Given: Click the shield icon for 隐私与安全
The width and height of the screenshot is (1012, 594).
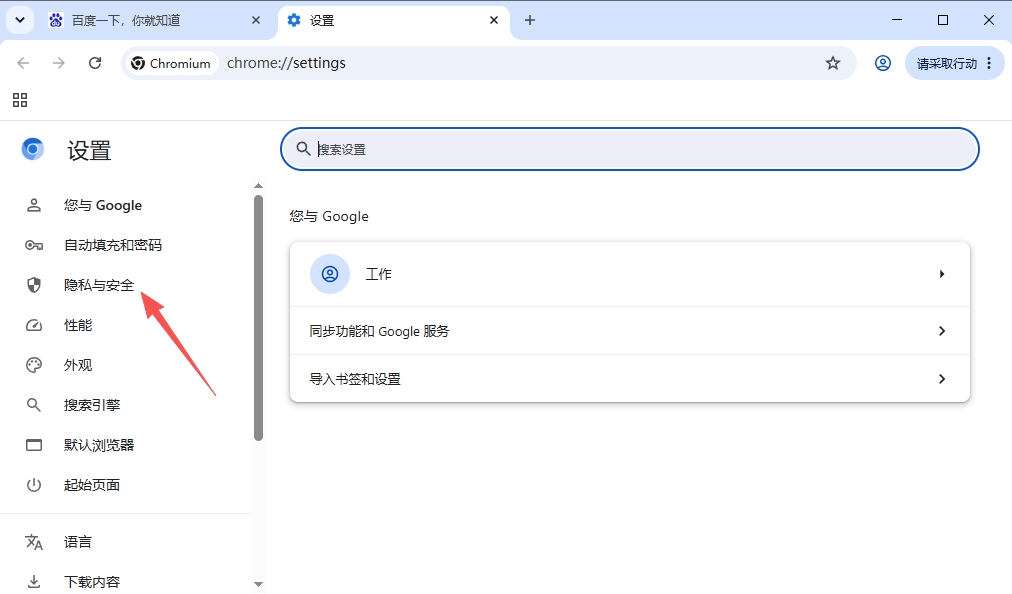Looking at the screenshot, I should 34,285.
